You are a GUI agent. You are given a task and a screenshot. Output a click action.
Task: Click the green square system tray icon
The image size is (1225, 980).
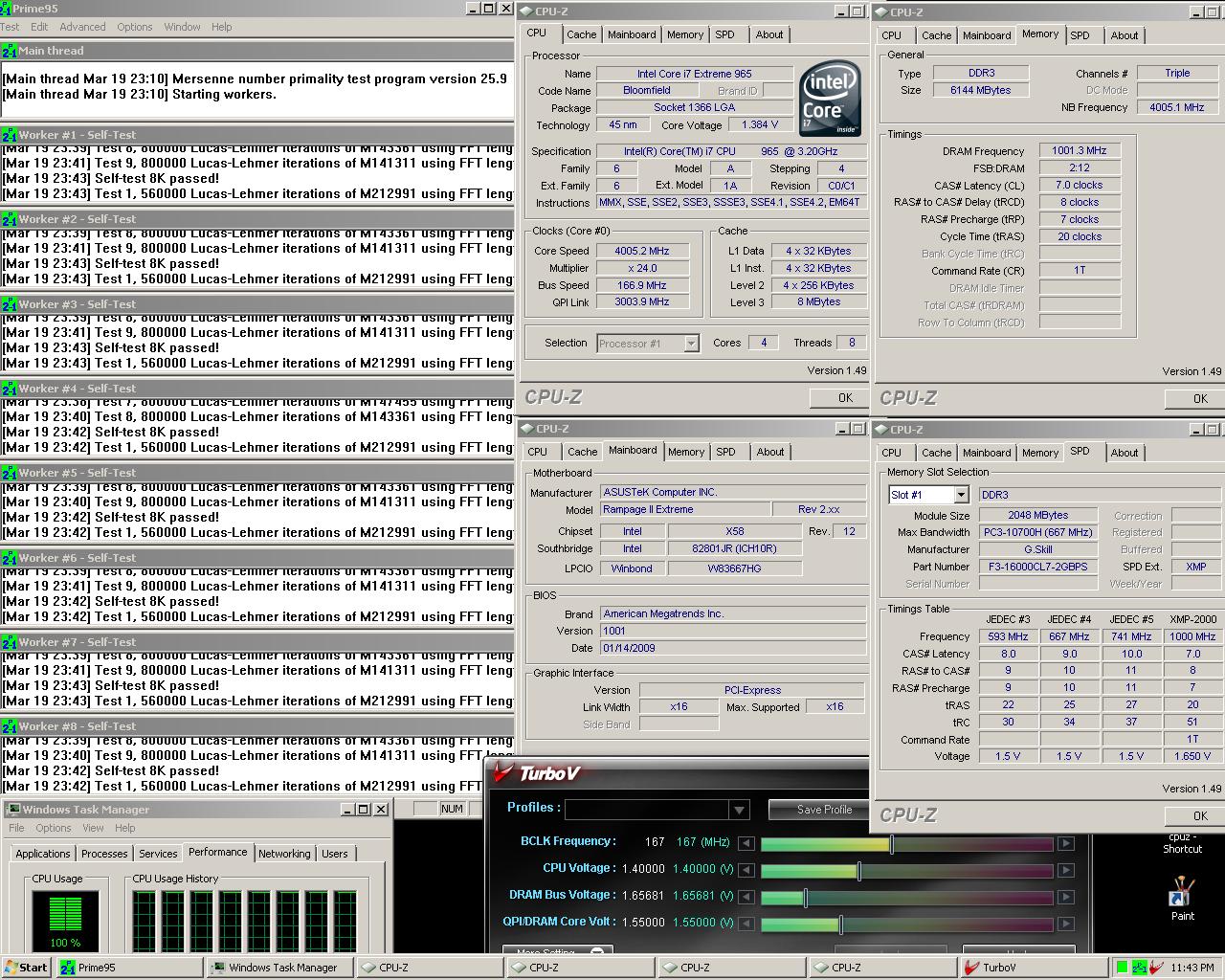click(x=1123, y=968)
